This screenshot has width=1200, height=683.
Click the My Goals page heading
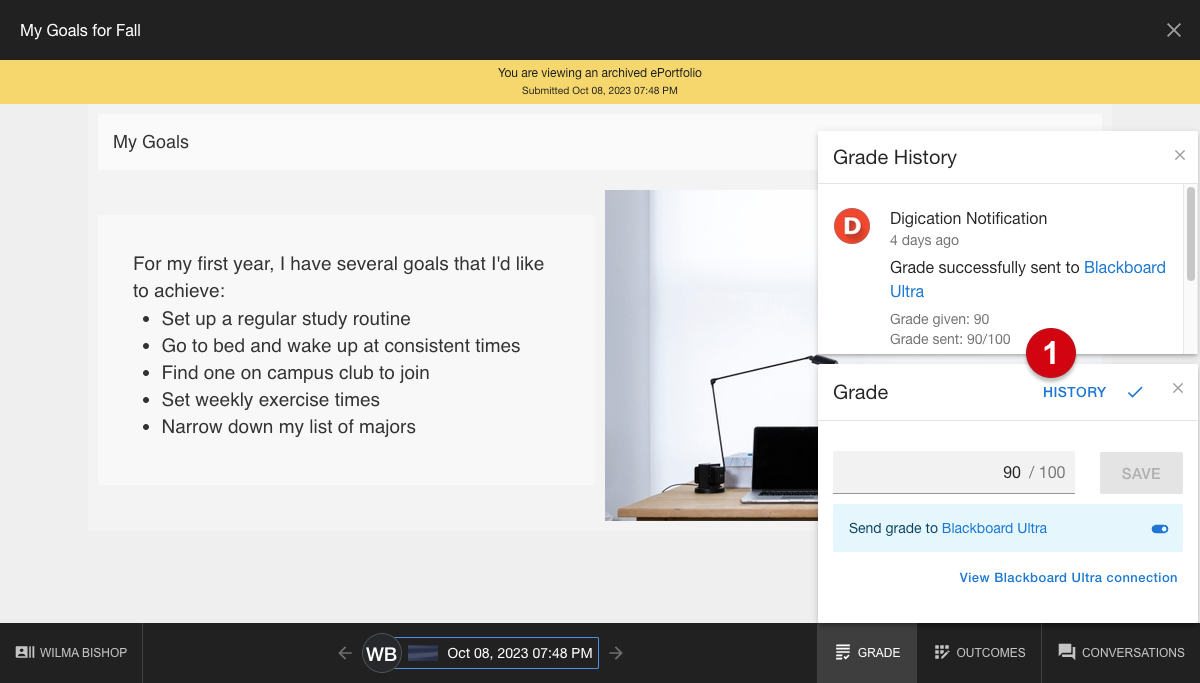[x=151, y=142]
